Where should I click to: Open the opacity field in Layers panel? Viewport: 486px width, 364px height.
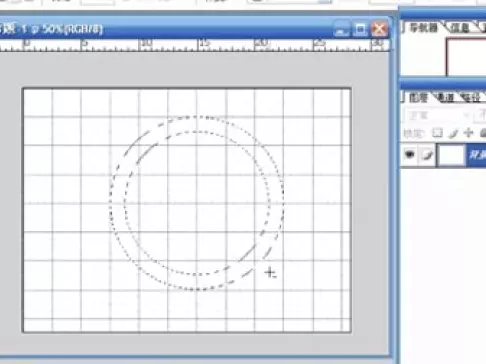pos(482,115)
